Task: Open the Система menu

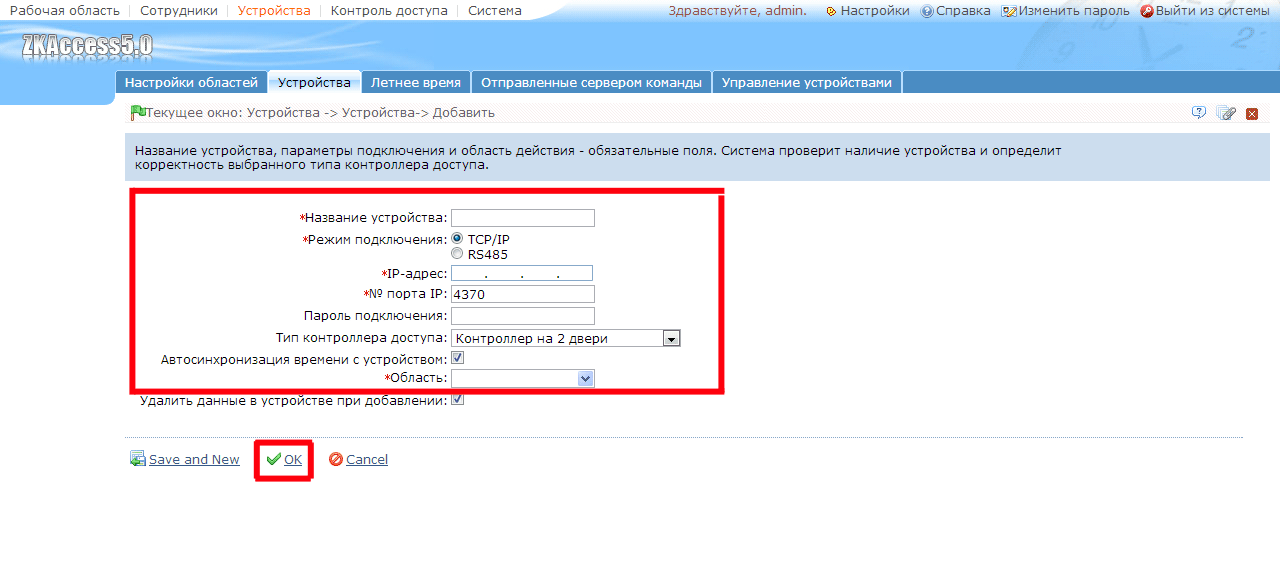Action: (495, 11)
